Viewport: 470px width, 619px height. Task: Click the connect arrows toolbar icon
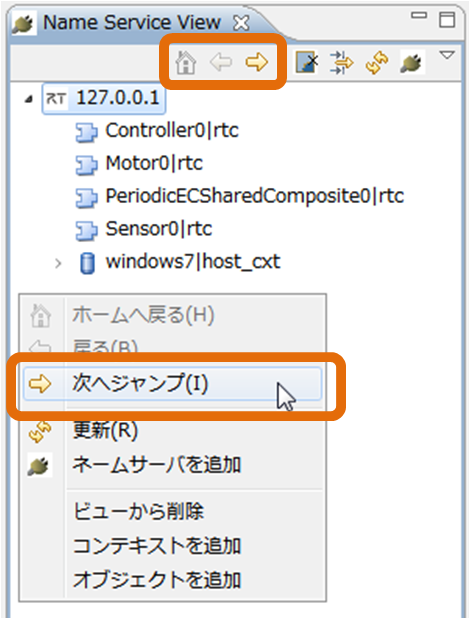[x=341, y=62]
